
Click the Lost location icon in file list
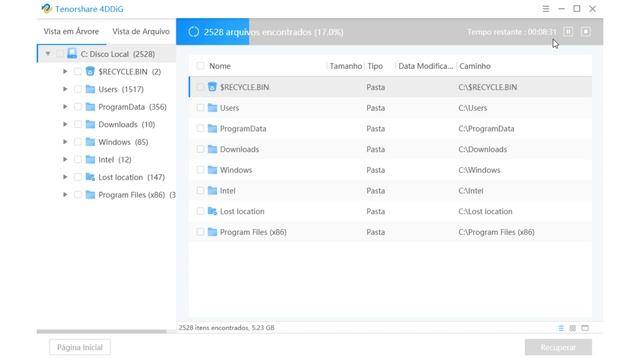(212, 211)
